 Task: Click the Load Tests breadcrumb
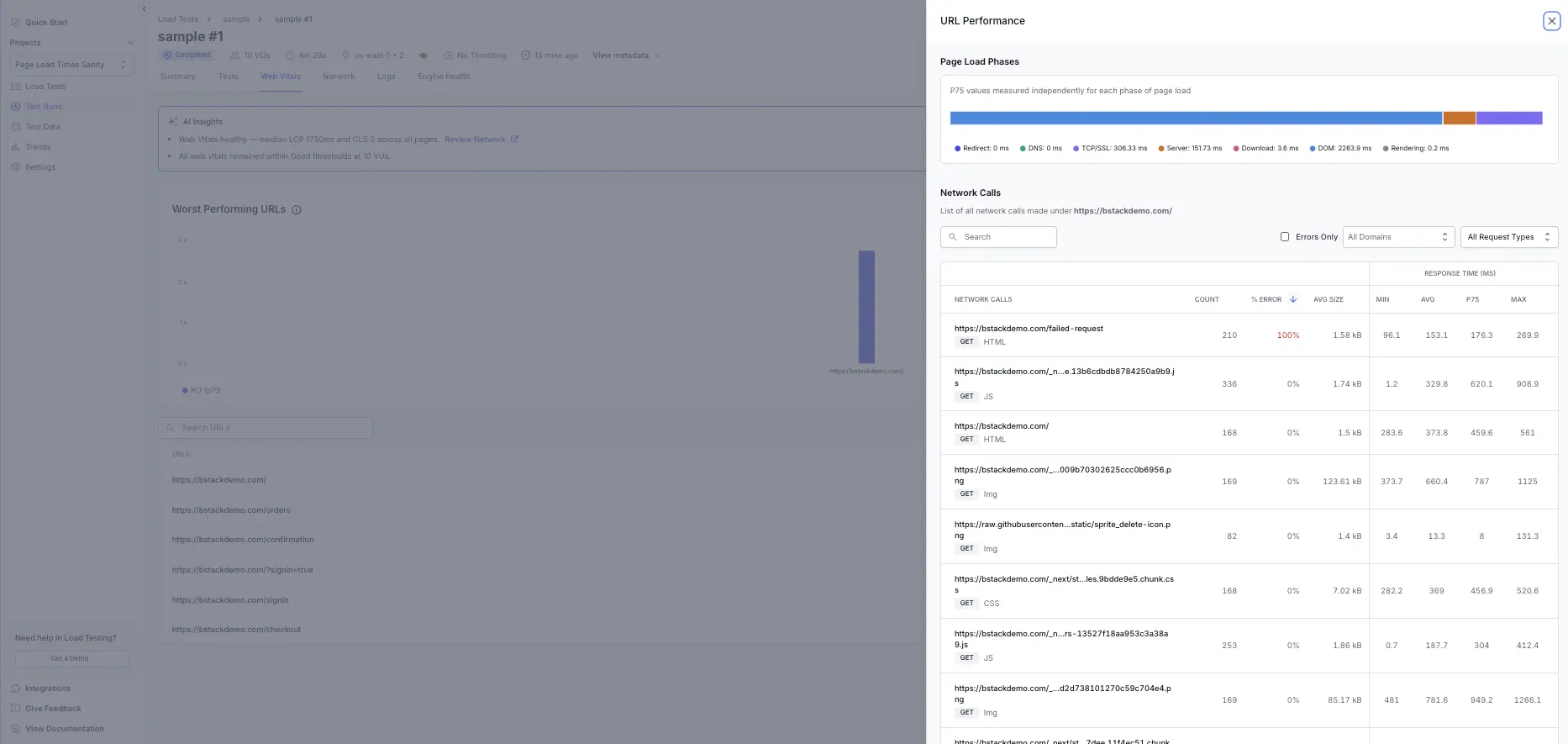pos(178,19)
